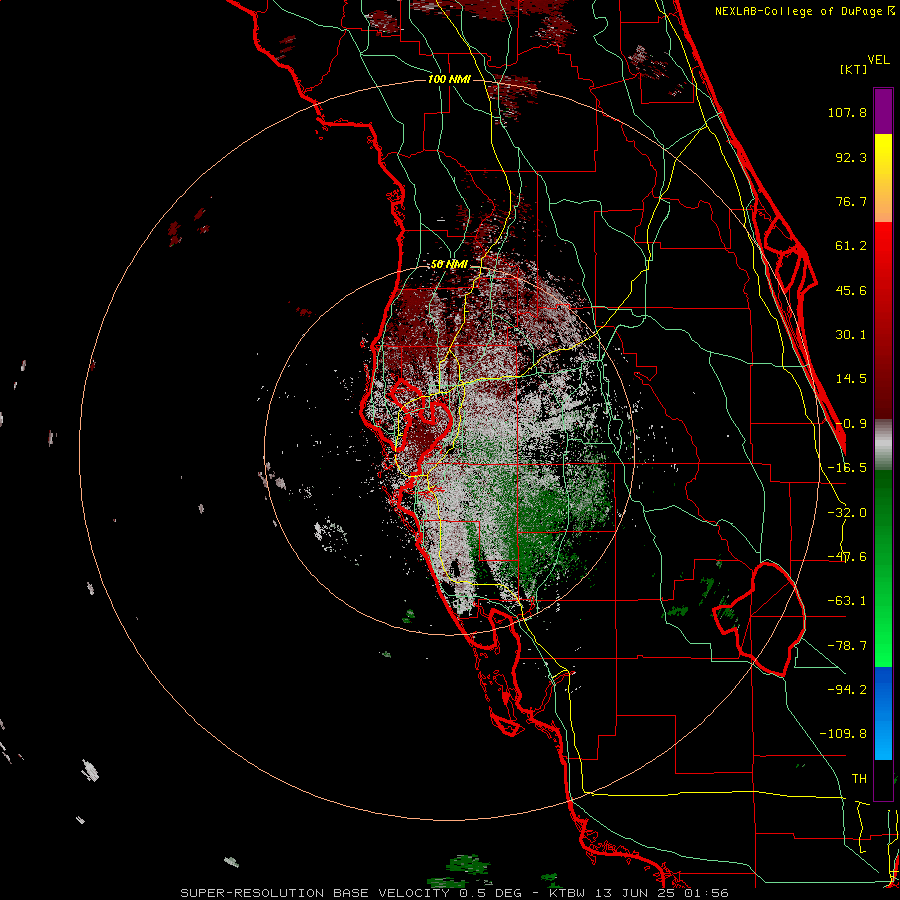This screenshot has width=900, height=900.
Task: Click the -109.8 velocity scale value
Action: pyautogui.click(x=843, y=734)
